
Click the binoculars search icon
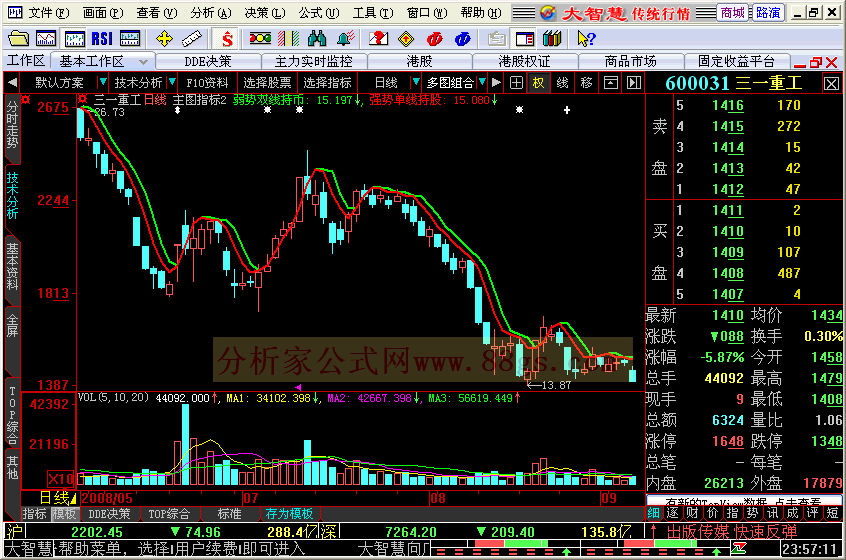click(317, 39)
